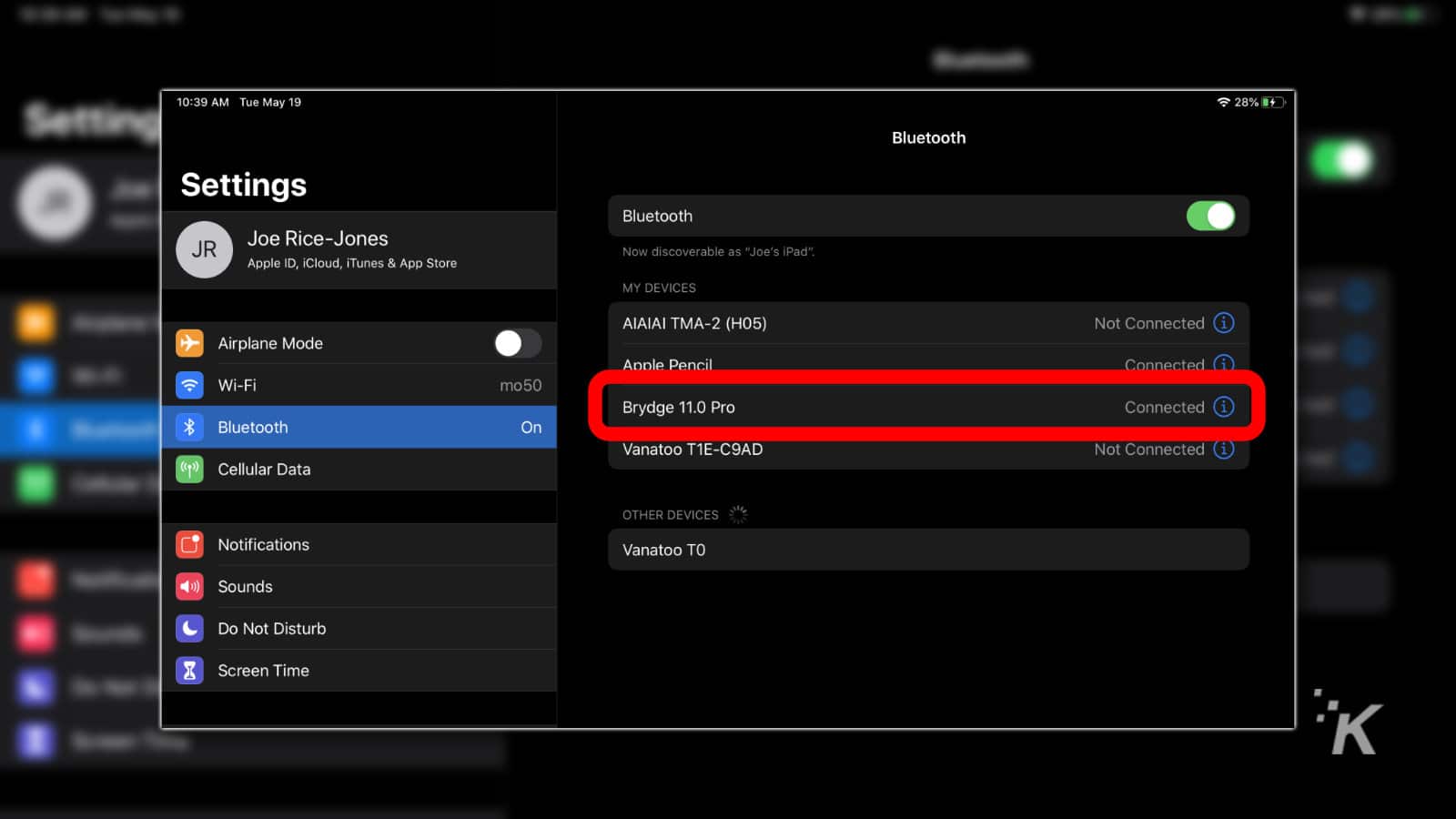
Task: Select Bluetooth settings row
Action: [359, 427]
